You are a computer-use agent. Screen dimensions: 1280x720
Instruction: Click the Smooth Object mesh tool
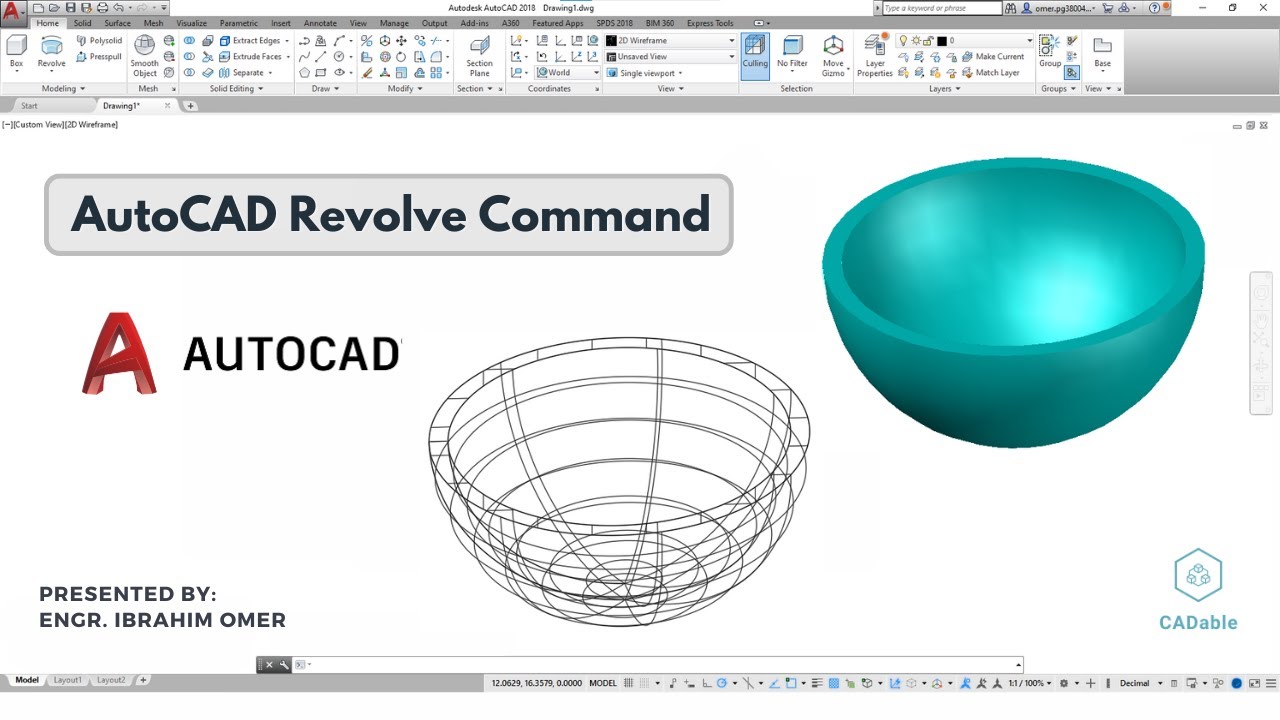[145, 56]
